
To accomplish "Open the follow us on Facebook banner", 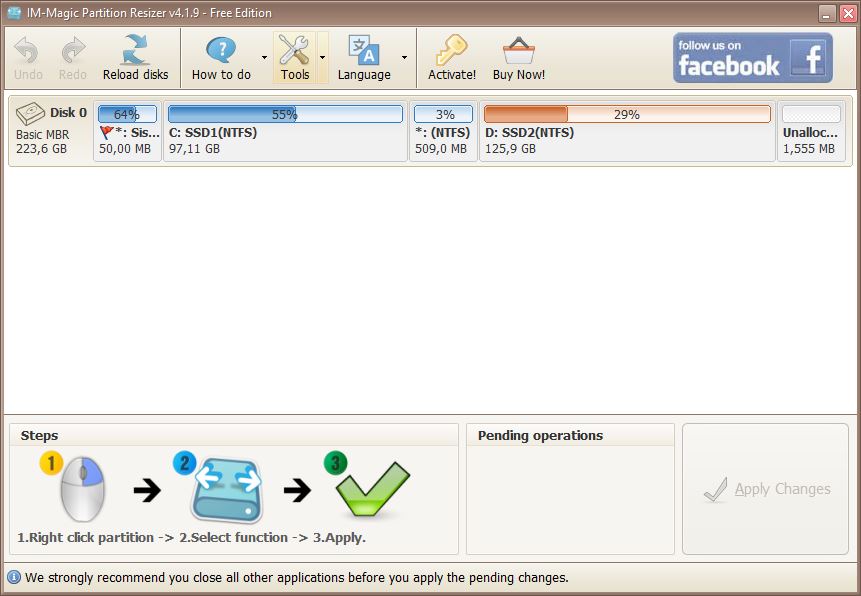I will pyautogui.click(x=753, y=58).
